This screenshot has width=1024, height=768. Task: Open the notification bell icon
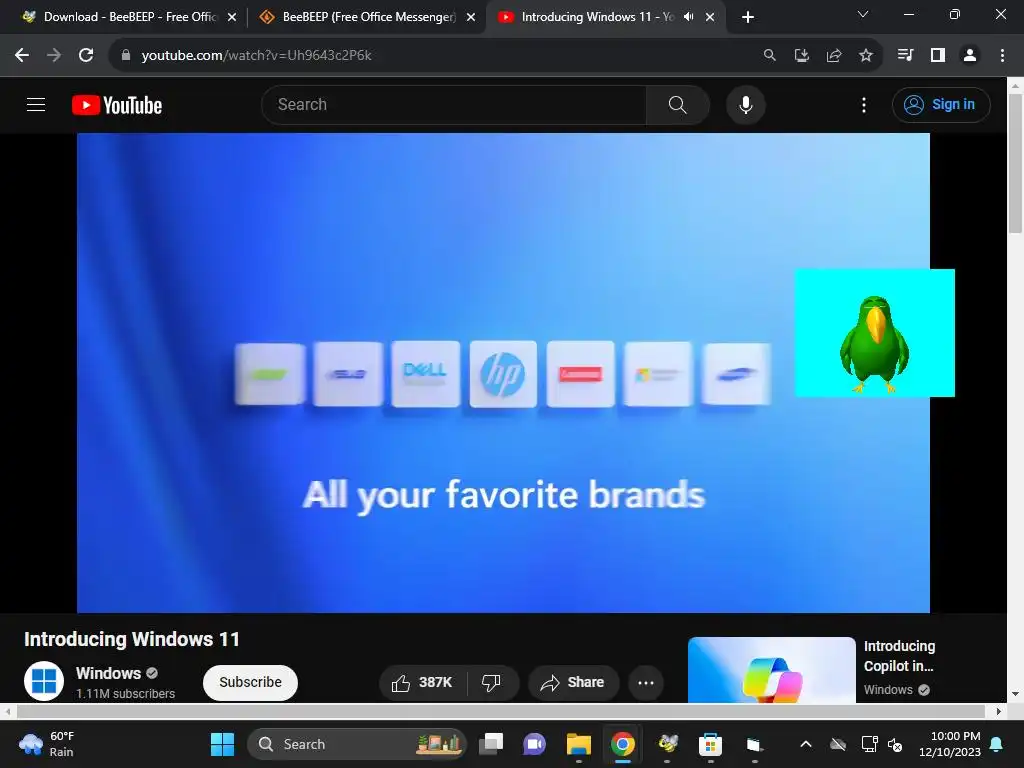pos(997,744)
